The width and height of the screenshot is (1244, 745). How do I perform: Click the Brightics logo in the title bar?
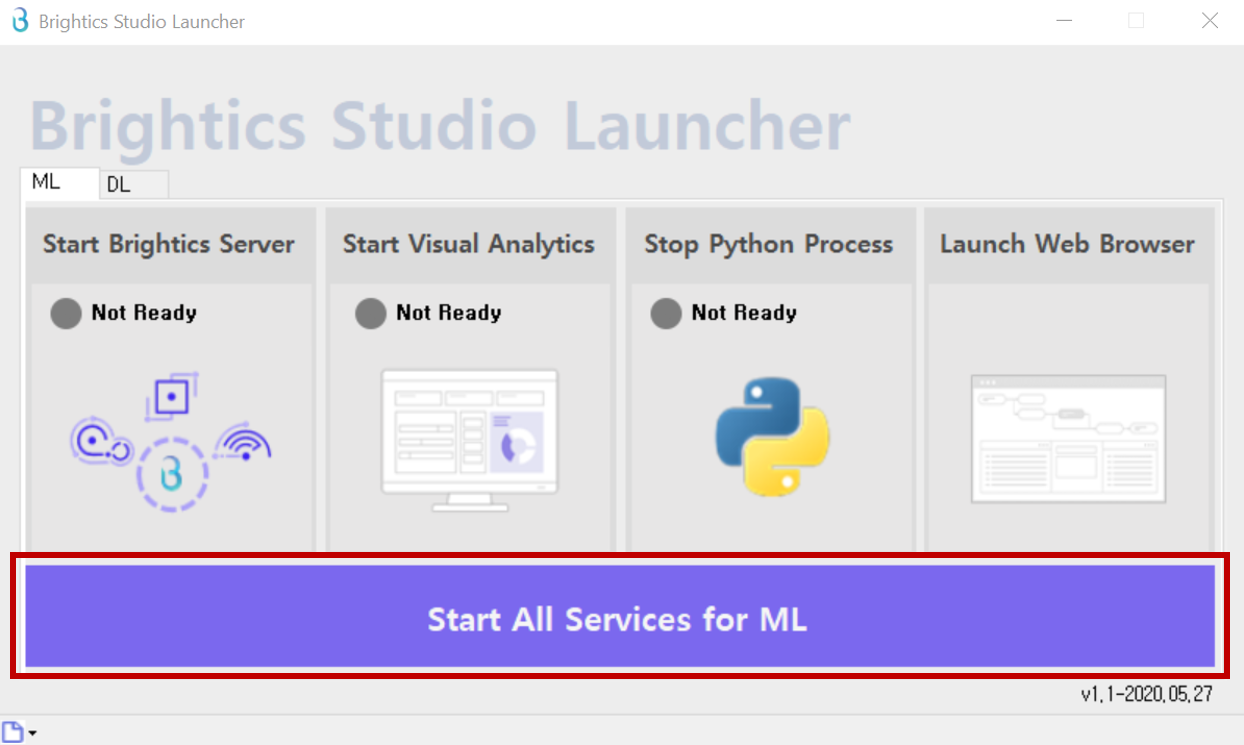click(19, 20)
